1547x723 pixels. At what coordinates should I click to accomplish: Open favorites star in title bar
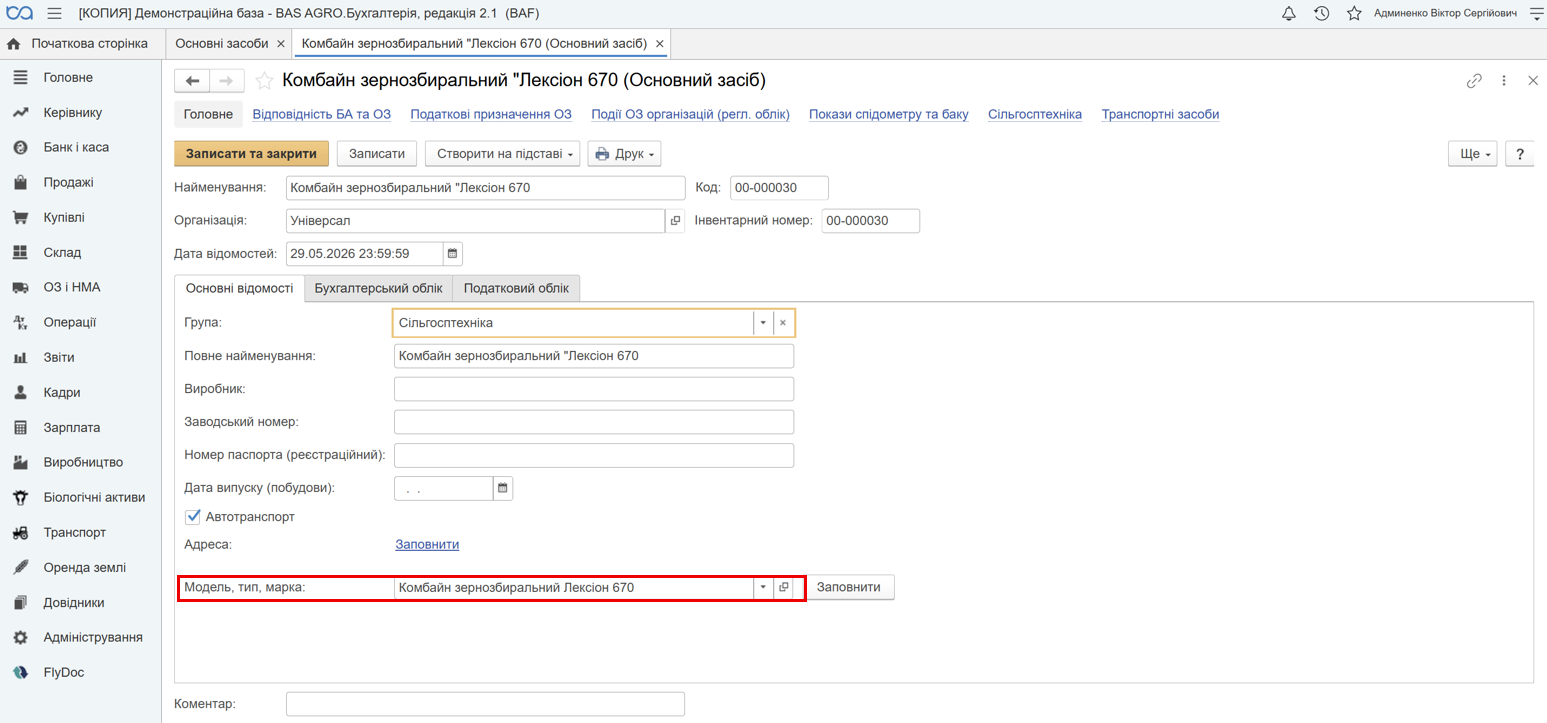(x=1354, y=13)
